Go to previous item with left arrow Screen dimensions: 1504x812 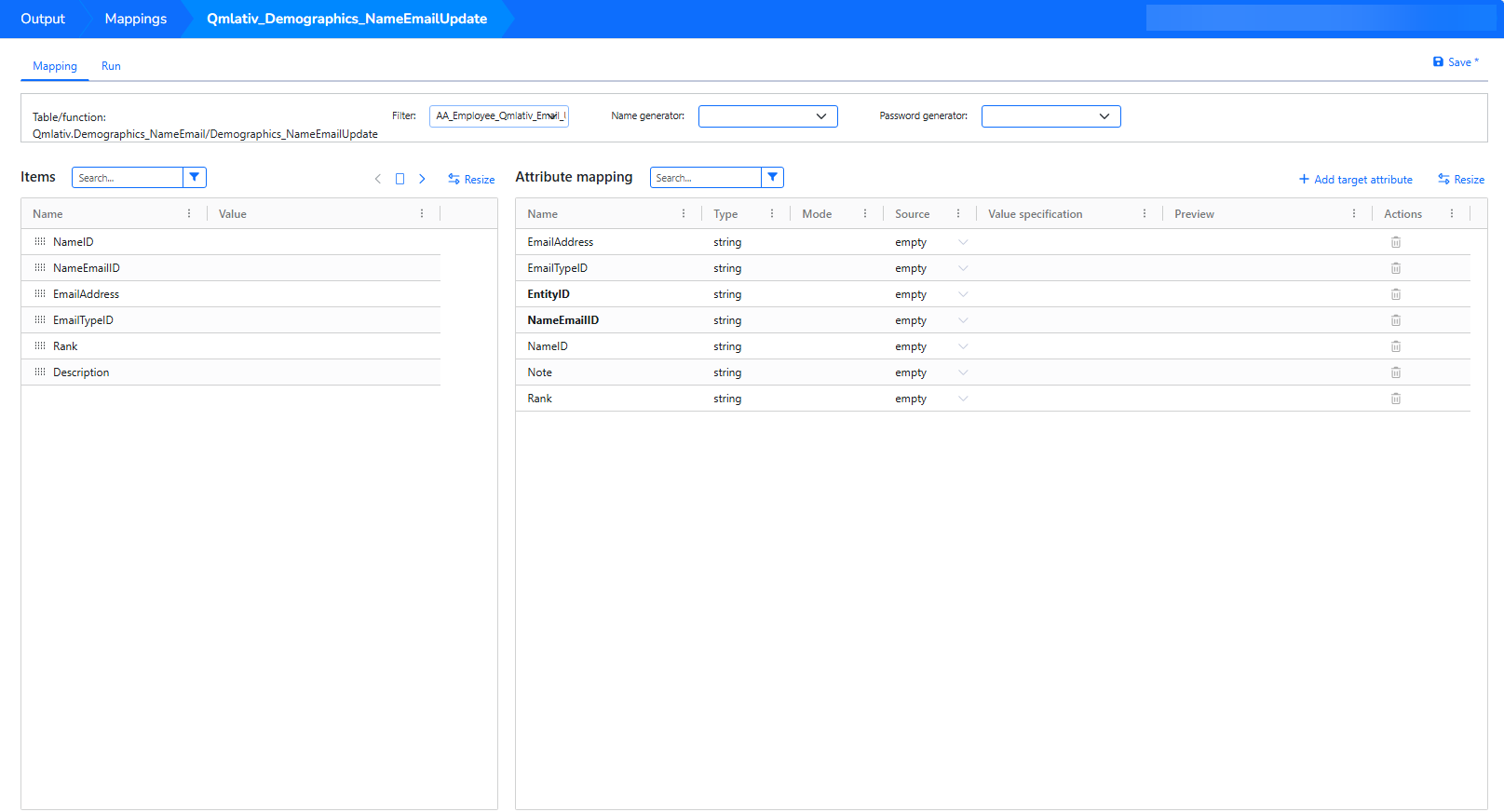pos(378,179)
